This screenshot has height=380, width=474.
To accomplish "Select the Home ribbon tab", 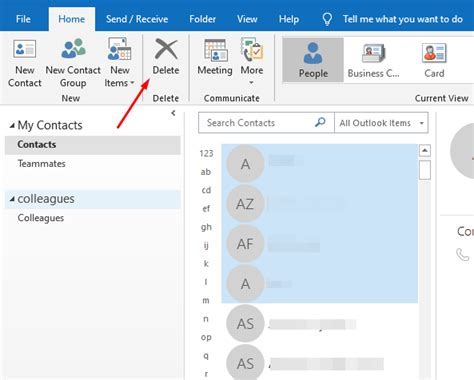I will tap(71, 19).
